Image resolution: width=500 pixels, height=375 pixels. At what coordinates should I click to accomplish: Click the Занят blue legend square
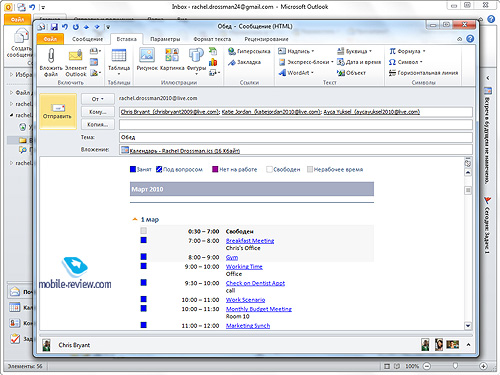point(133,169)
